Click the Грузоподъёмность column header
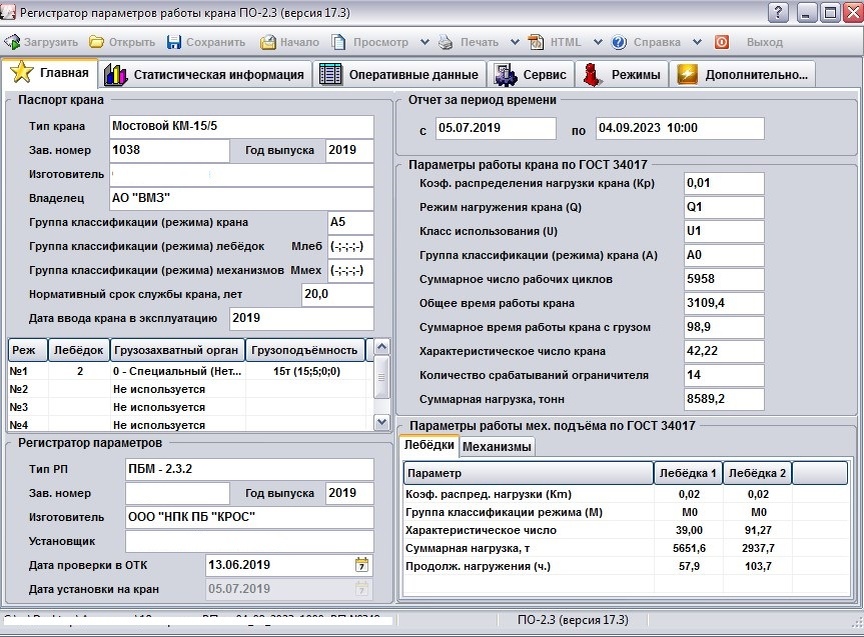864x637 pixels. (x=305, y=350)
